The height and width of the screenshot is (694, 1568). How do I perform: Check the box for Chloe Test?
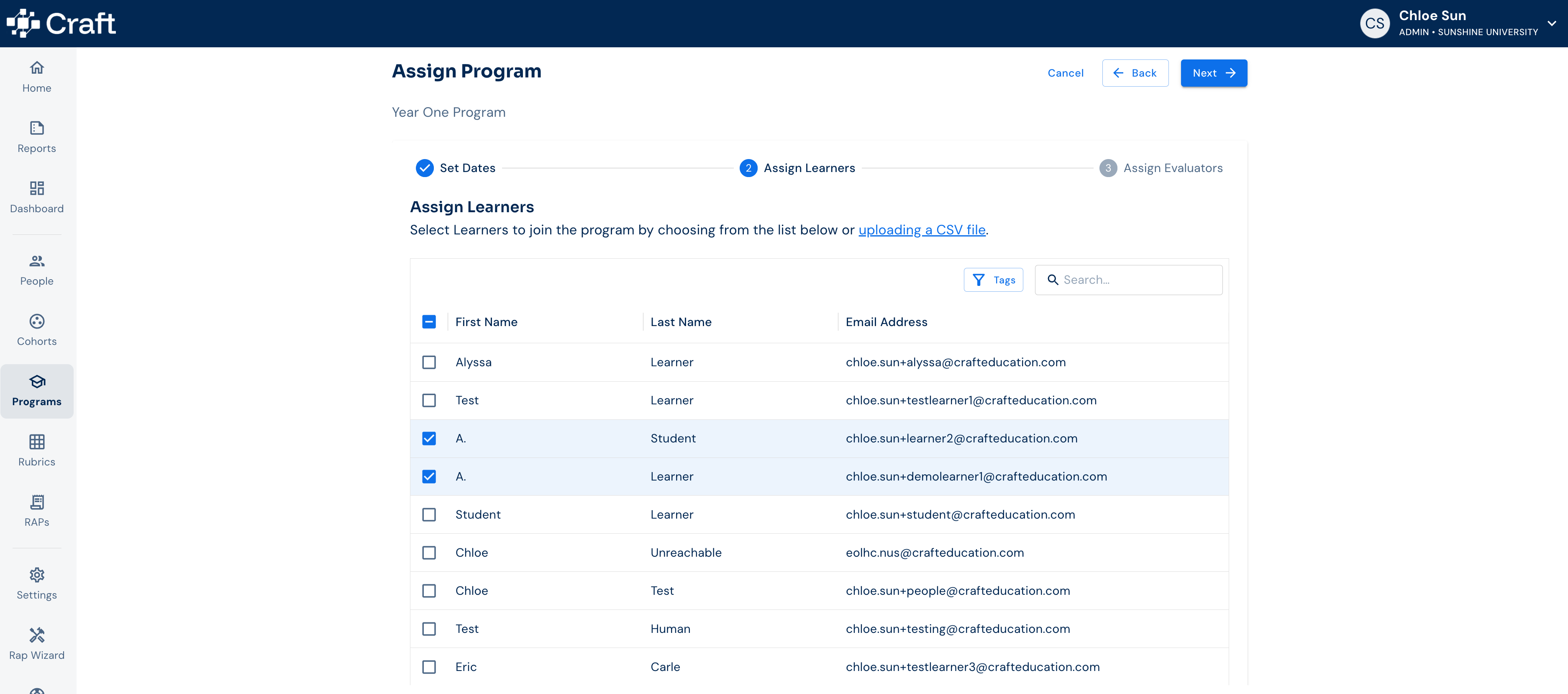(x=429, y=591)
